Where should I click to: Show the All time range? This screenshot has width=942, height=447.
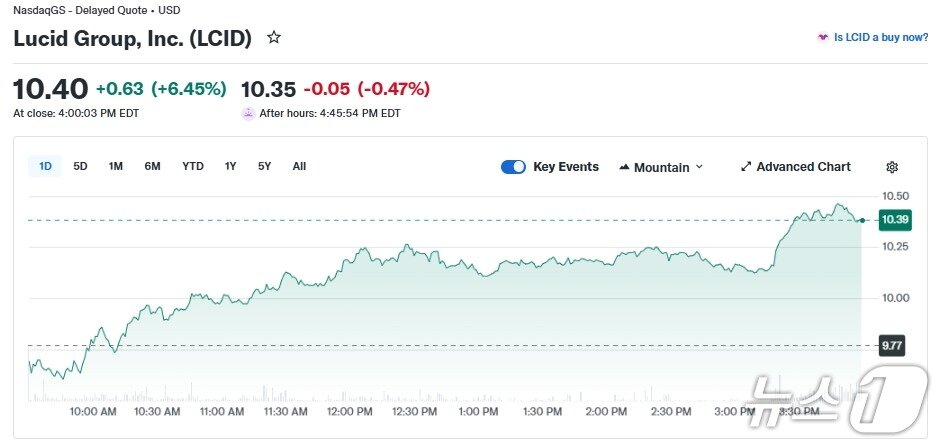[x=299, y=167]
